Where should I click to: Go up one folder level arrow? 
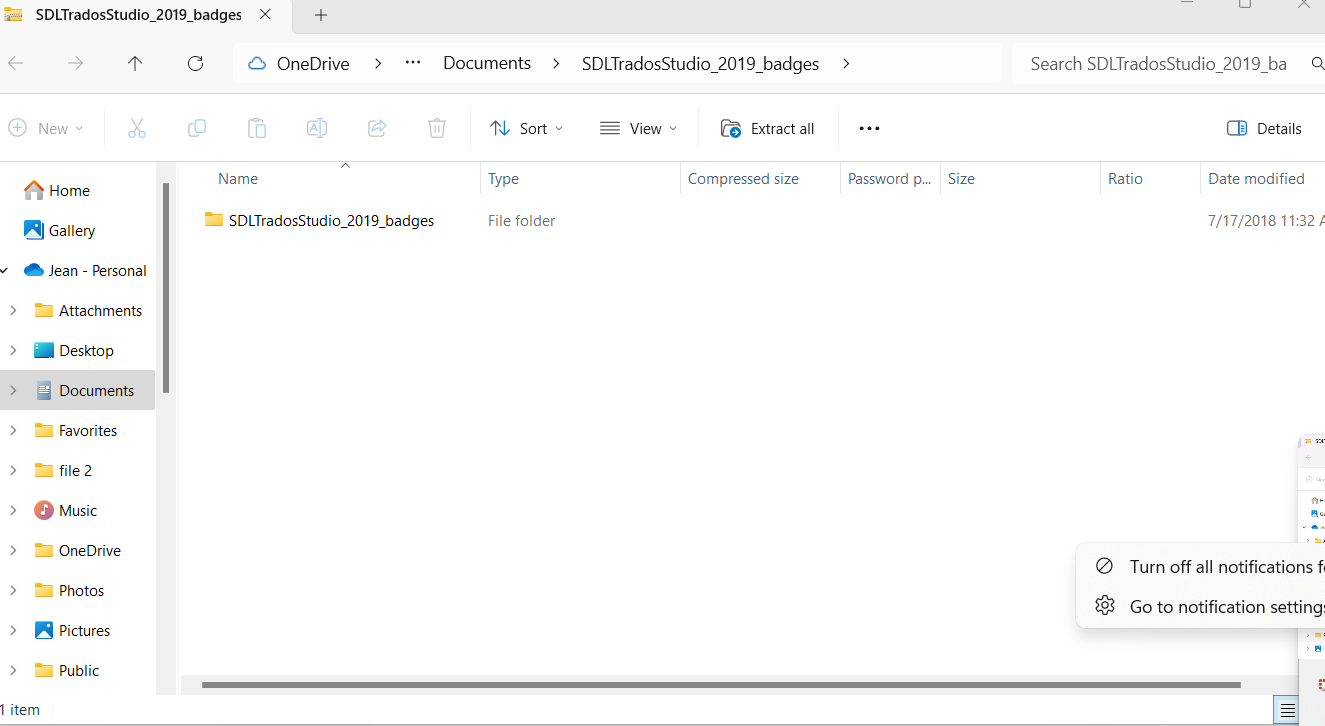(135, 63)
